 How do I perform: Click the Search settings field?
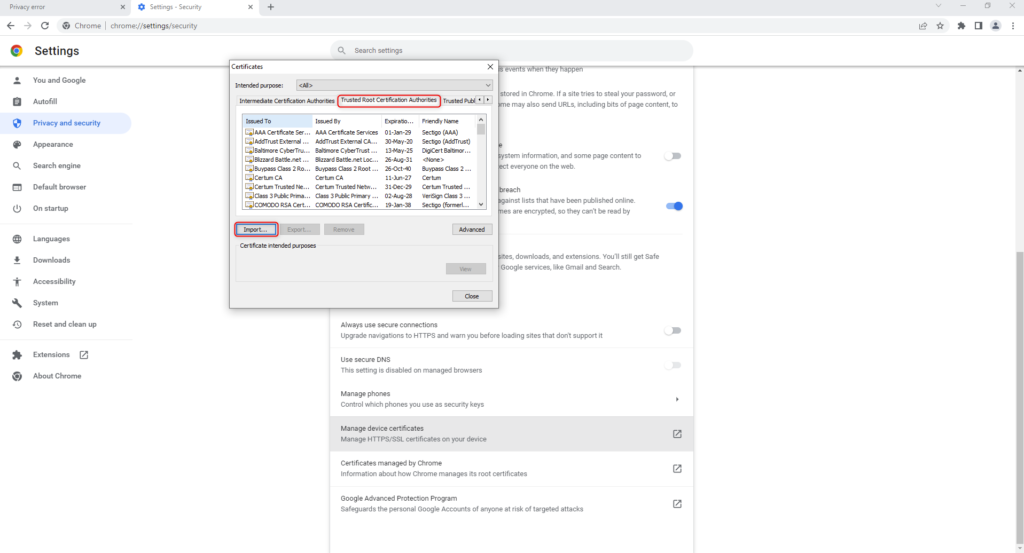point(511,50)
